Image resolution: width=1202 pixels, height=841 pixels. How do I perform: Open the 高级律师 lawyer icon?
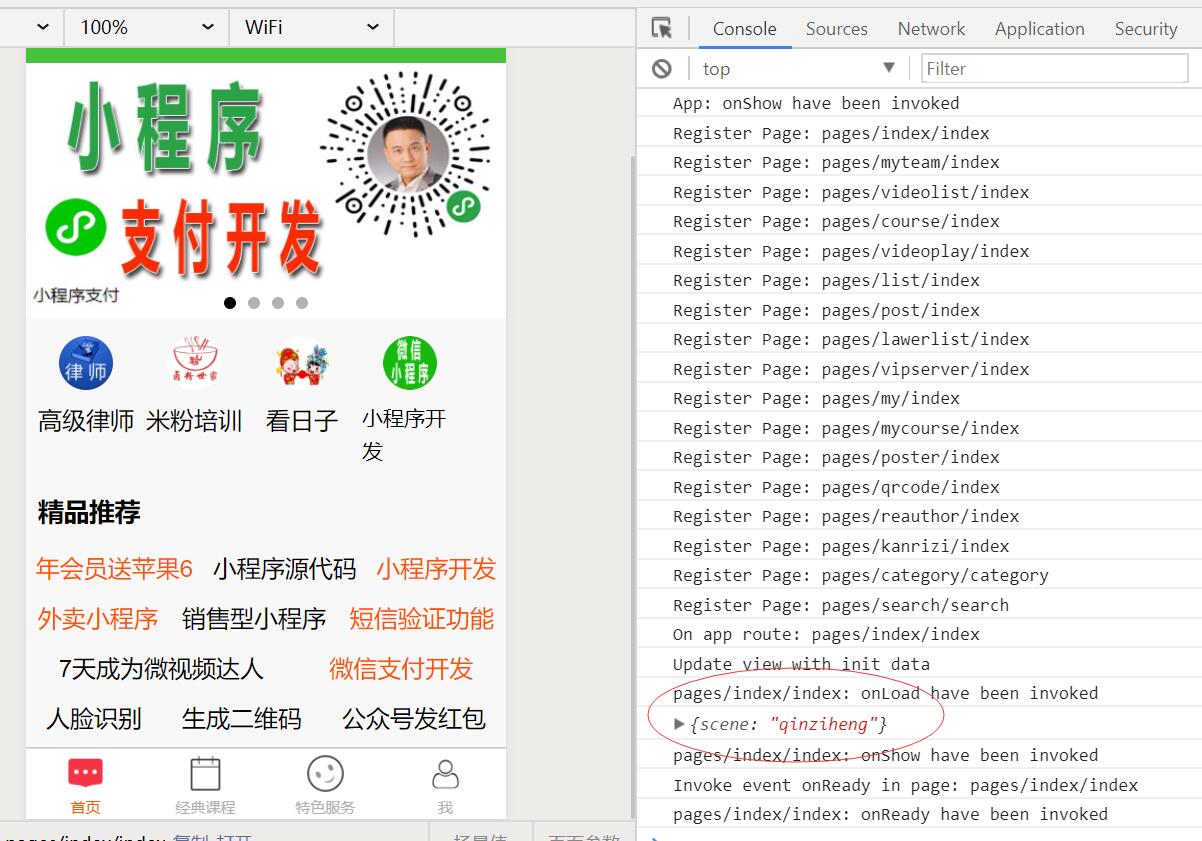86,363
